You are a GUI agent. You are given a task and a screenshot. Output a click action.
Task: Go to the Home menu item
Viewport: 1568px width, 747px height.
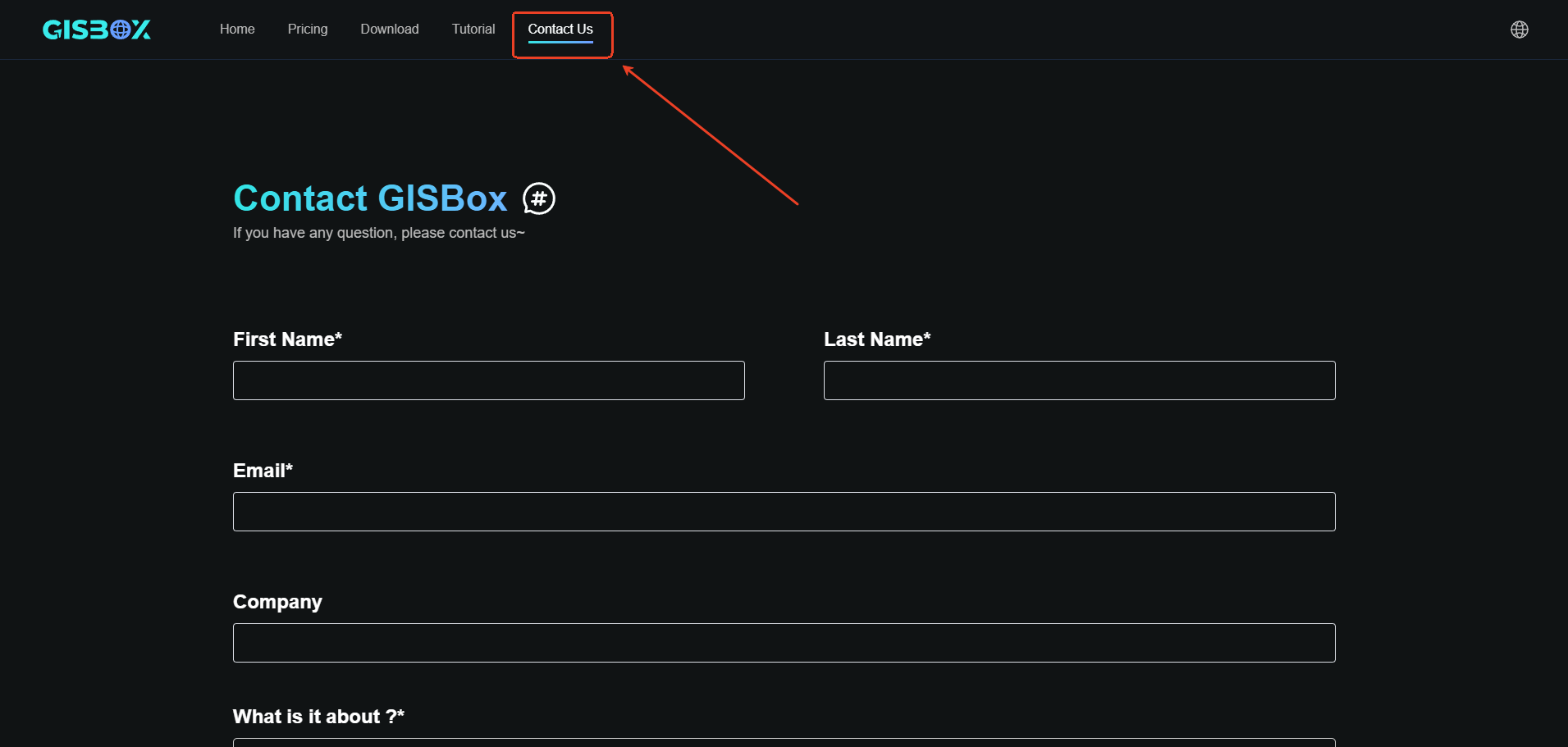point(237,30)
